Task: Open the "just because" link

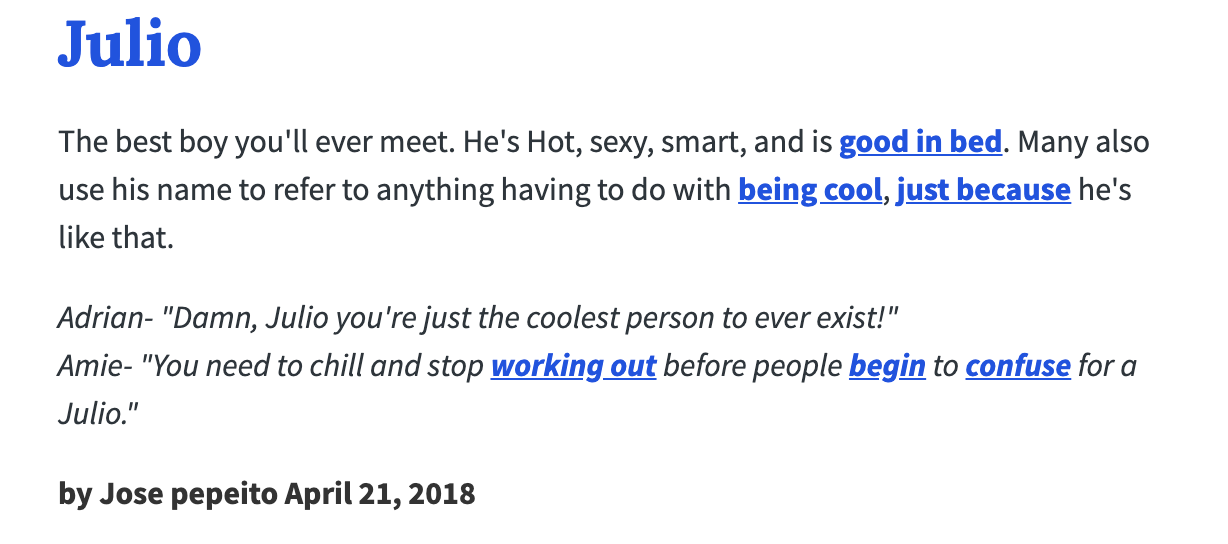Action: tap(983, 189)
